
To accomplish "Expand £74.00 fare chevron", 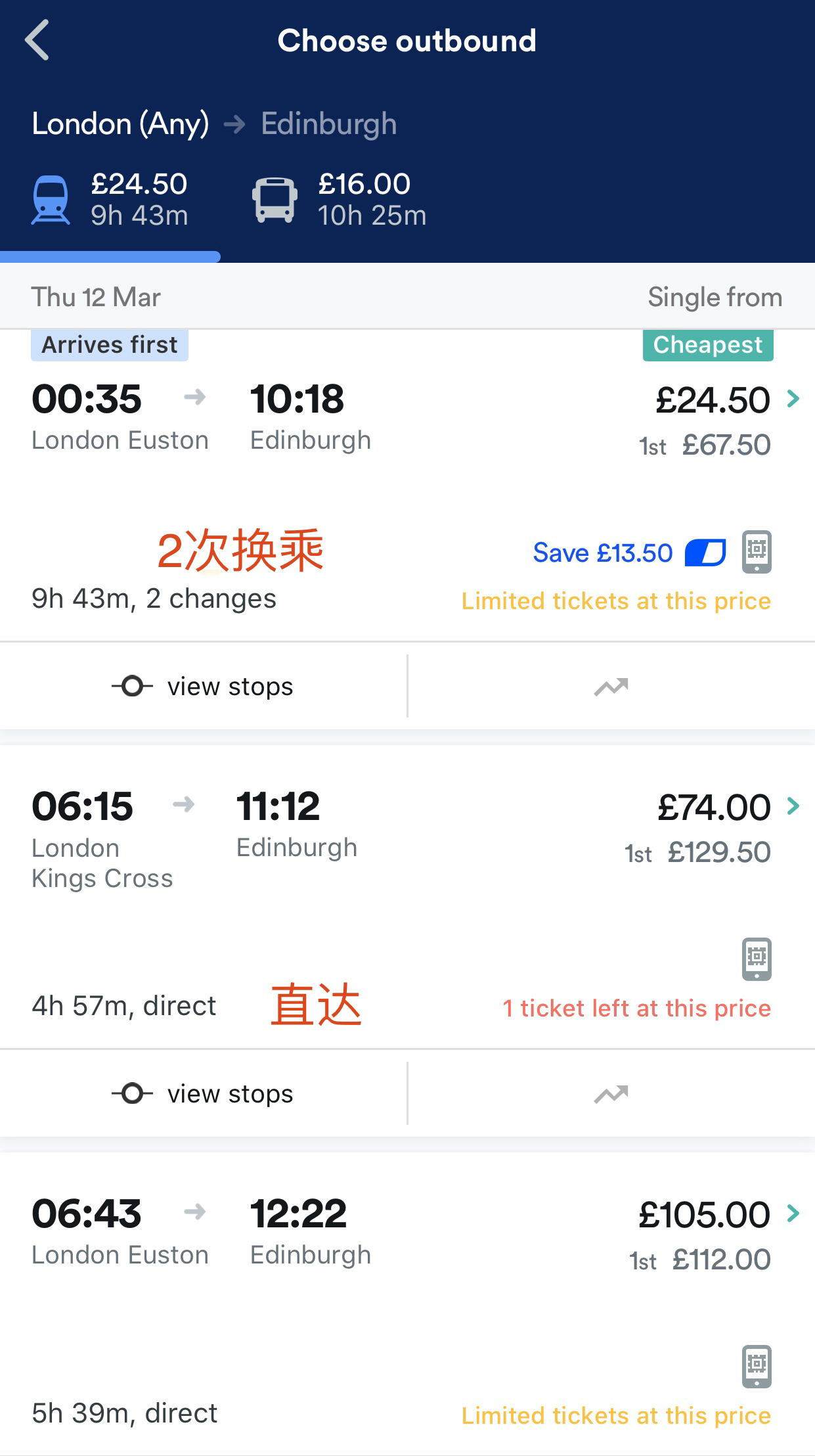I will [x=793, y=806].
